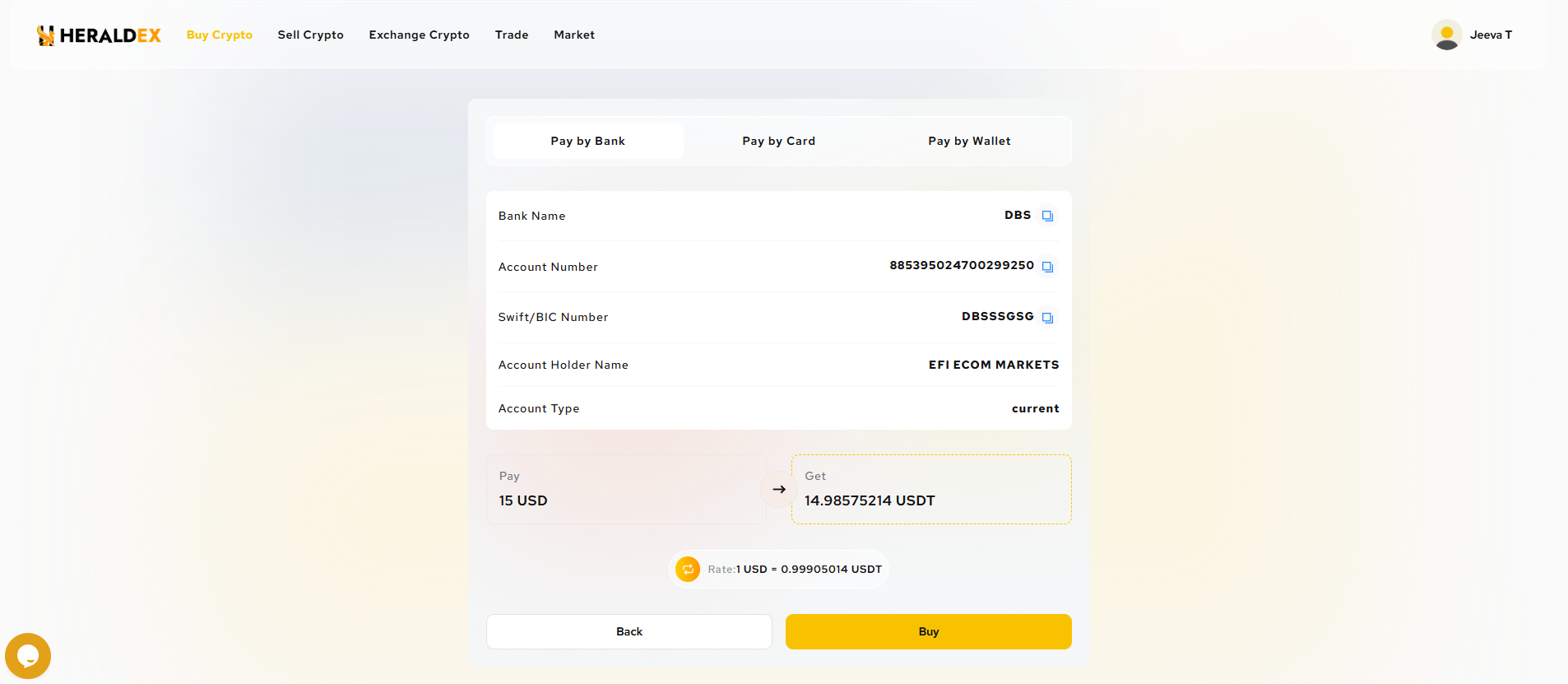Viewport: 1568px width, 684px height.
Task: Copy the account number to clipboard
Action: click(x=1047, y=267)
